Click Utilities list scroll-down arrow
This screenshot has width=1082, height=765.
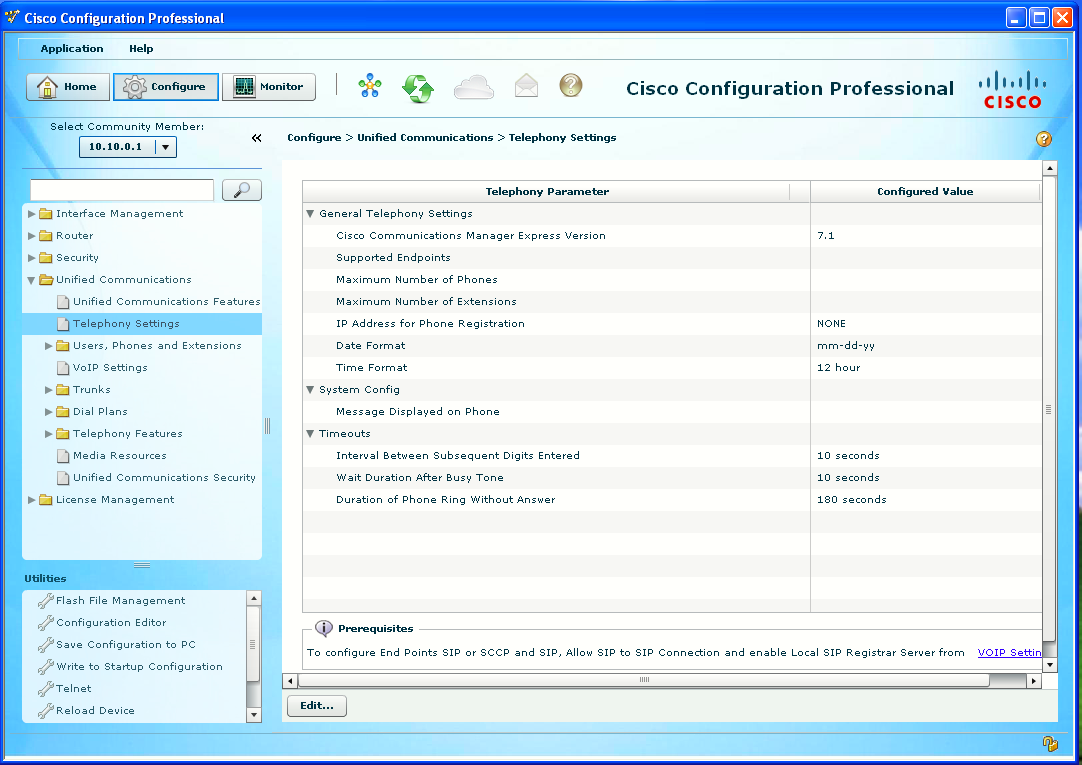pos(253,715)
